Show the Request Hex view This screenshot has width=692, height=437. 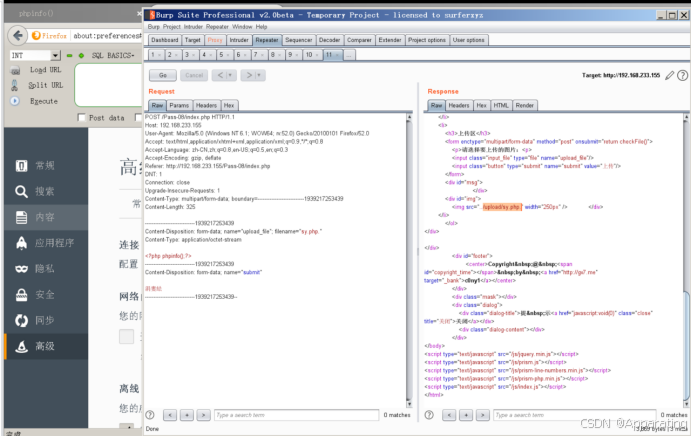pyautogui.click(x=229, y=105)
